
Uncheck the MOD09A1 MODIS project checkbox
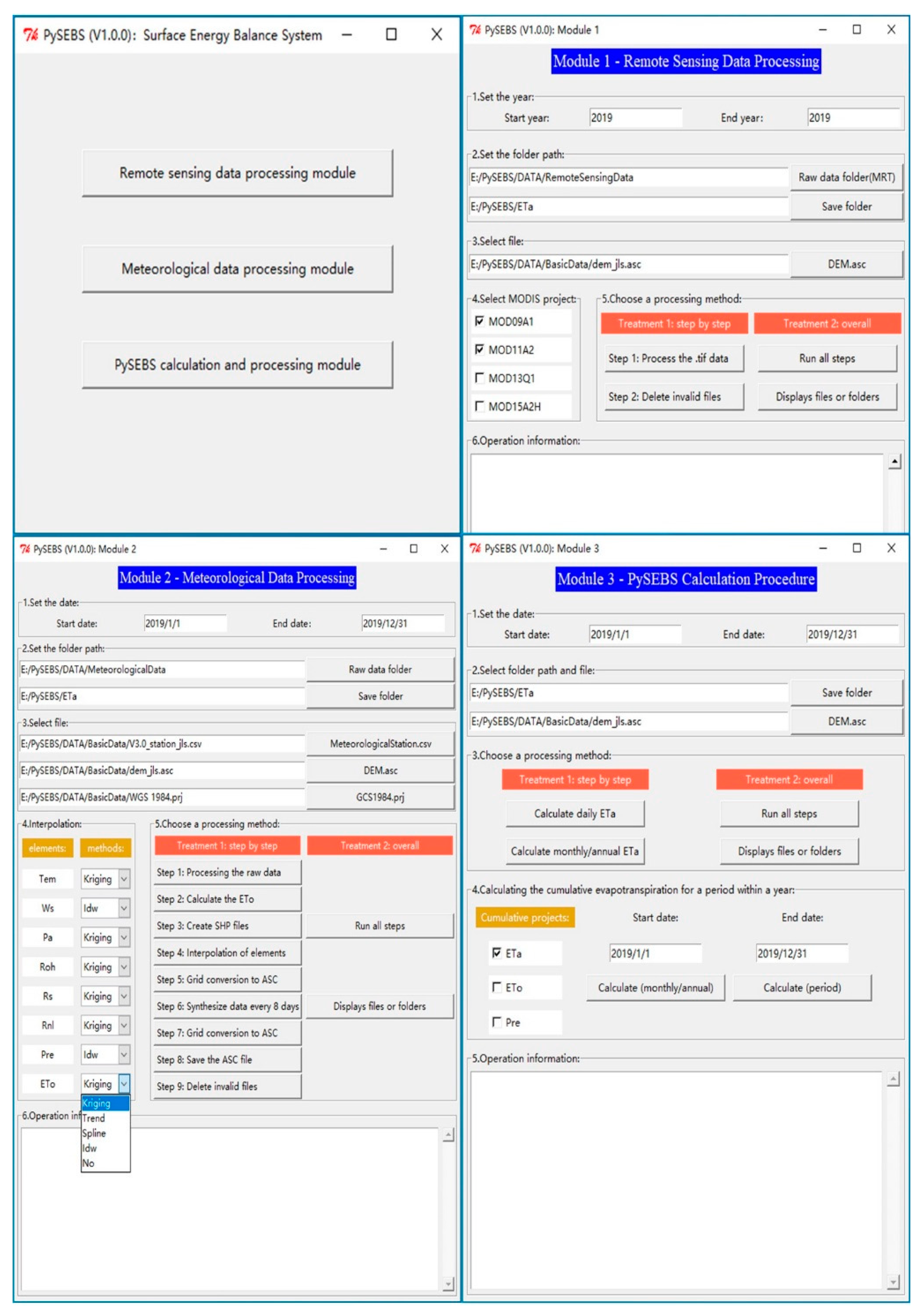(480, 321)
